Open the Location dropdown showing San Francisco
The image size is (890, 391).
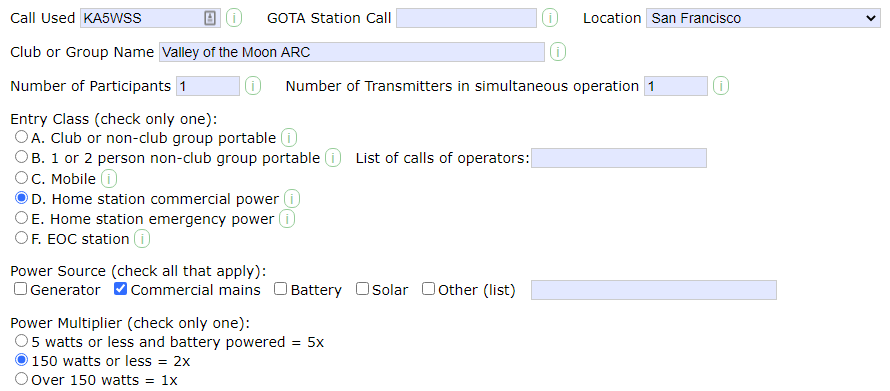tap(763, 18)
